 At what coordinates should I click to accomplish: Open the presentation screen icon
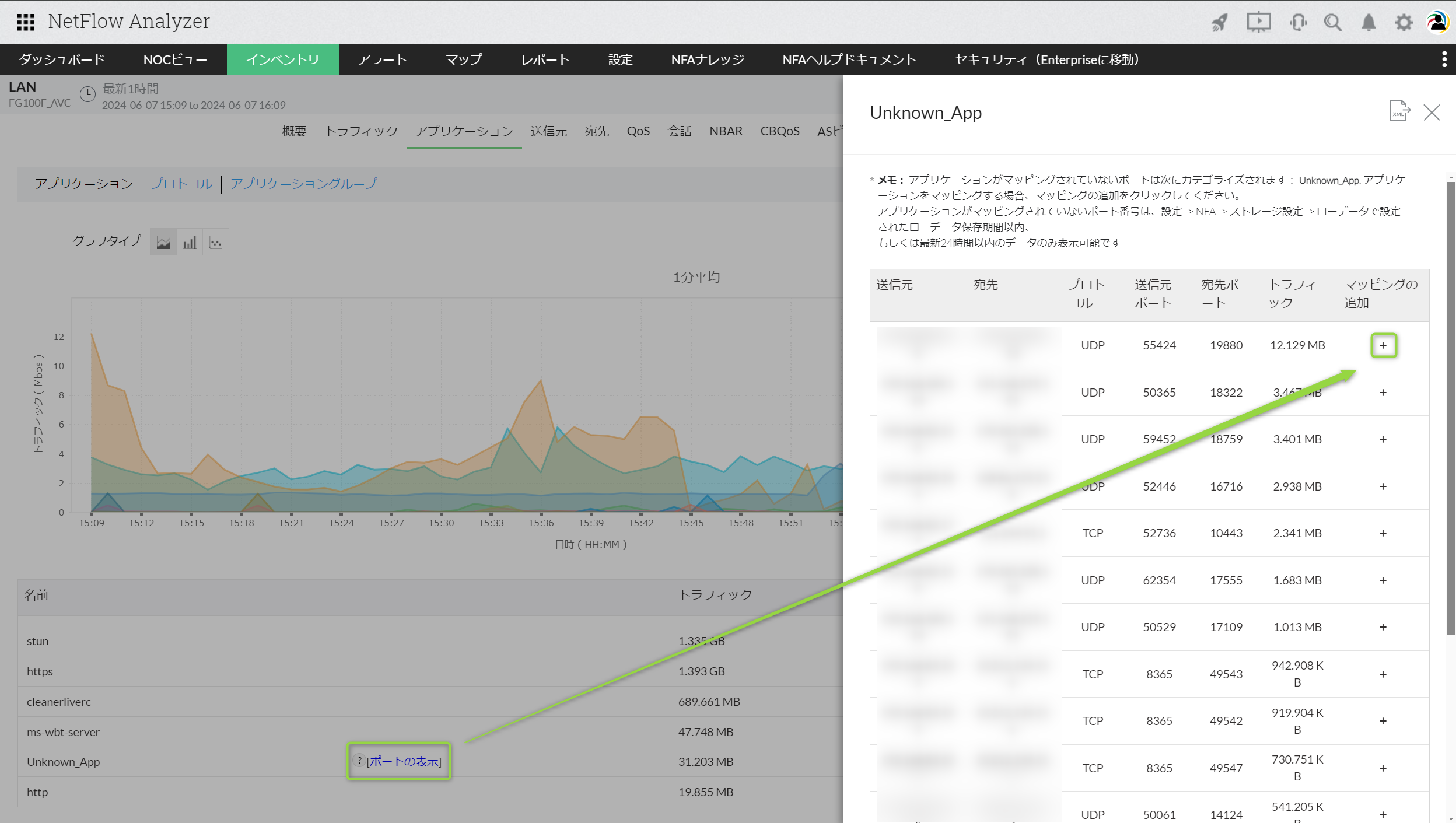point(1258,23)
